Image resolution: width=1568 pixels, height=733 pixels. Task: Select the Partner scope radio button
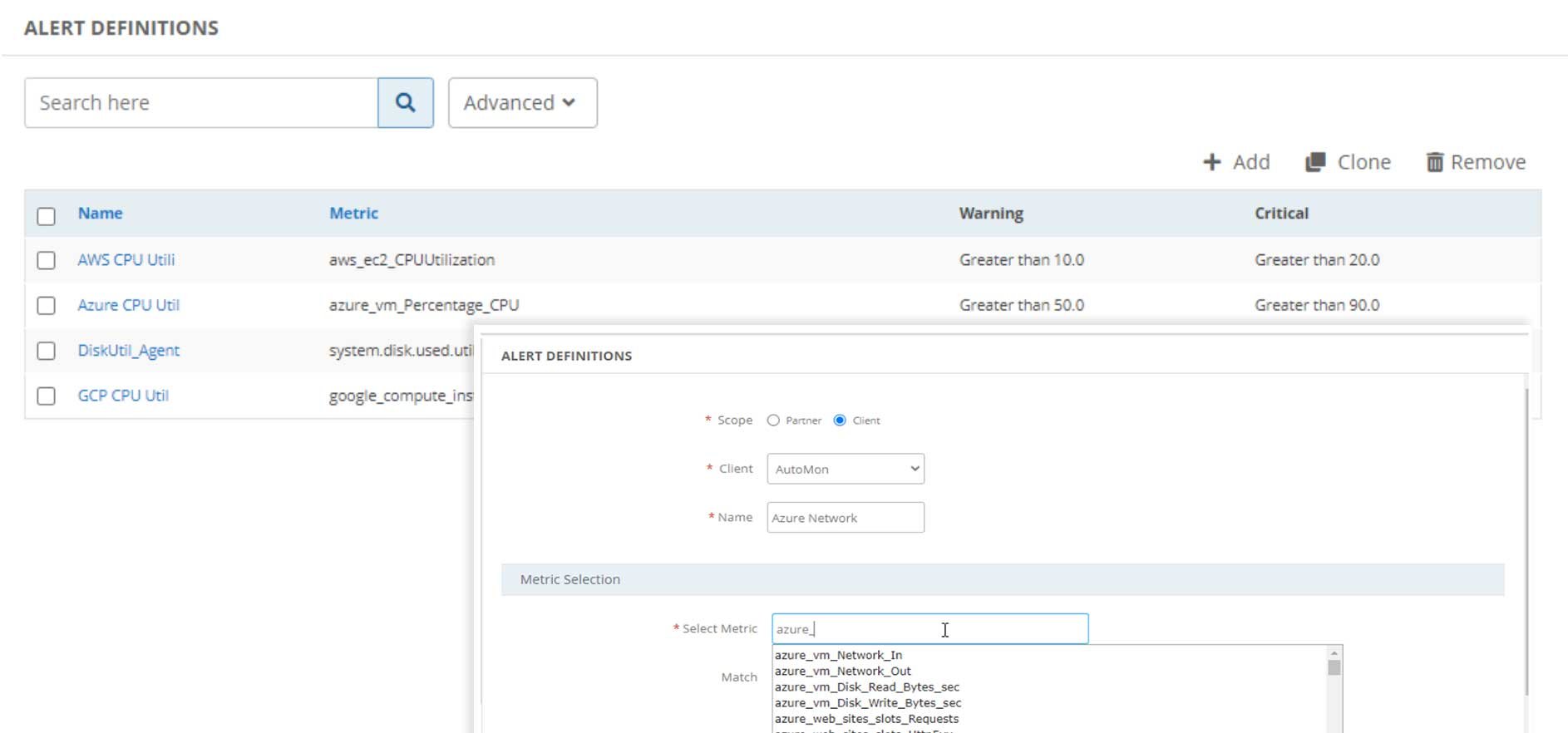click(x=773, y=421)
